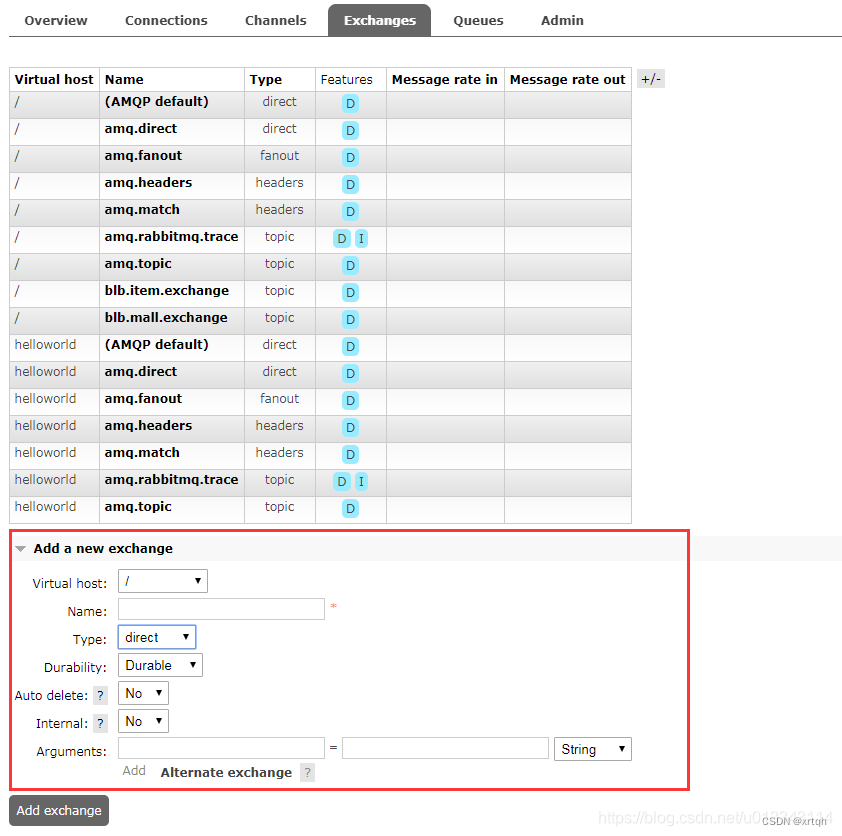The height and width of the screenshot is (836, 842).
Task: Click the Arguments key input field
Action: (221, 748)
